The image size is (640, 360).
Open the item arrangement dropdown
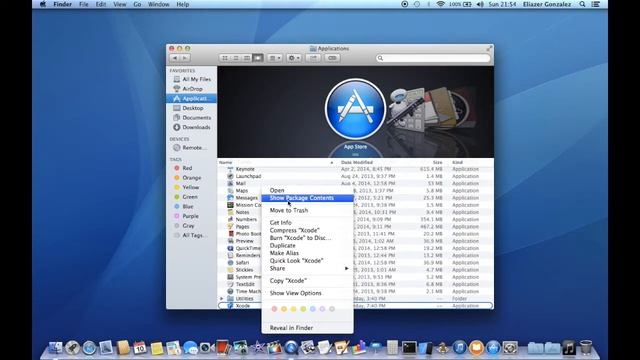click(274, 58)
